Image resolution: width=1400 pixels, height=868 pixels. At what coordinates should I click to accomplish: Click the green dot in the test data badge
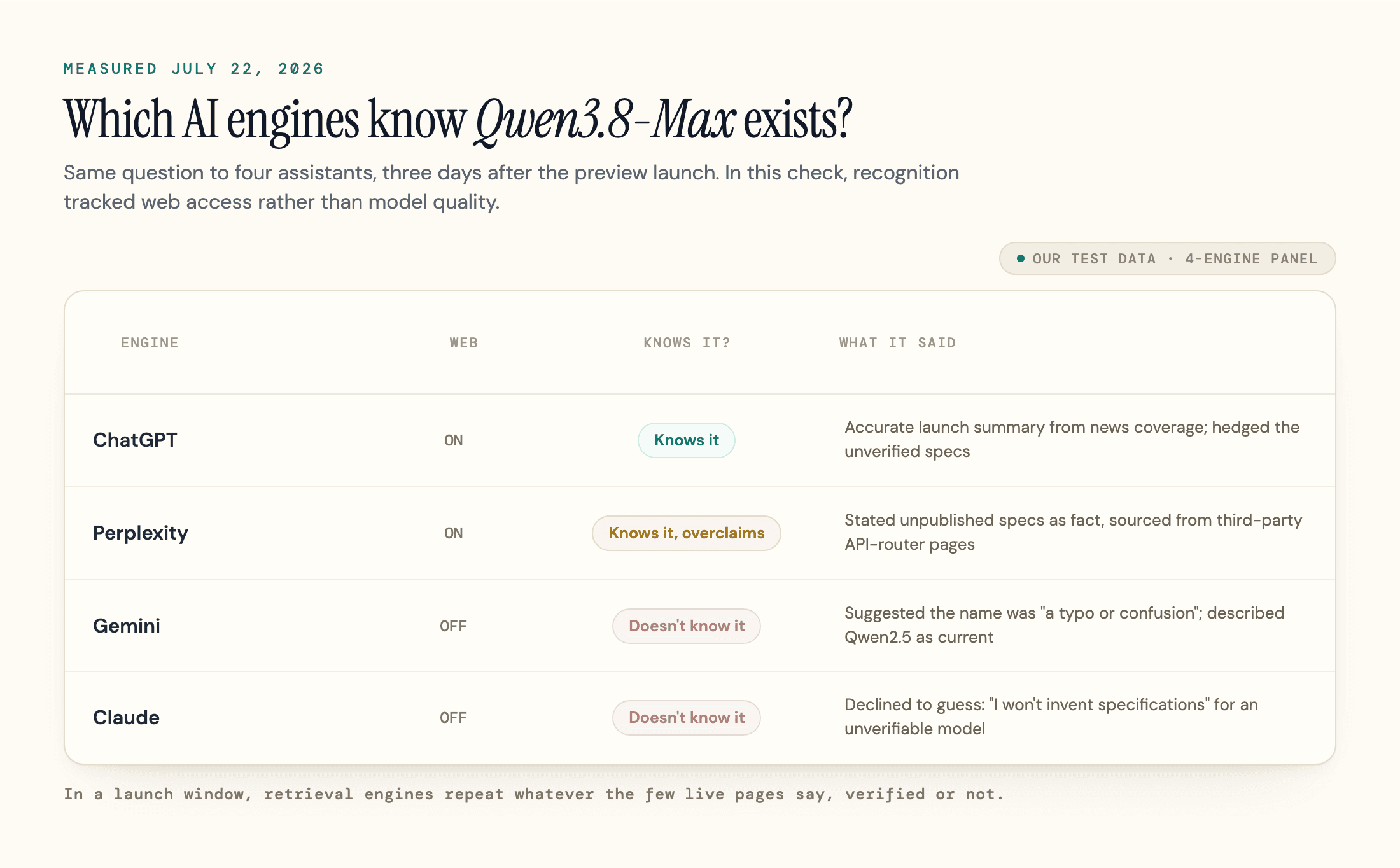coord(1021,258)
